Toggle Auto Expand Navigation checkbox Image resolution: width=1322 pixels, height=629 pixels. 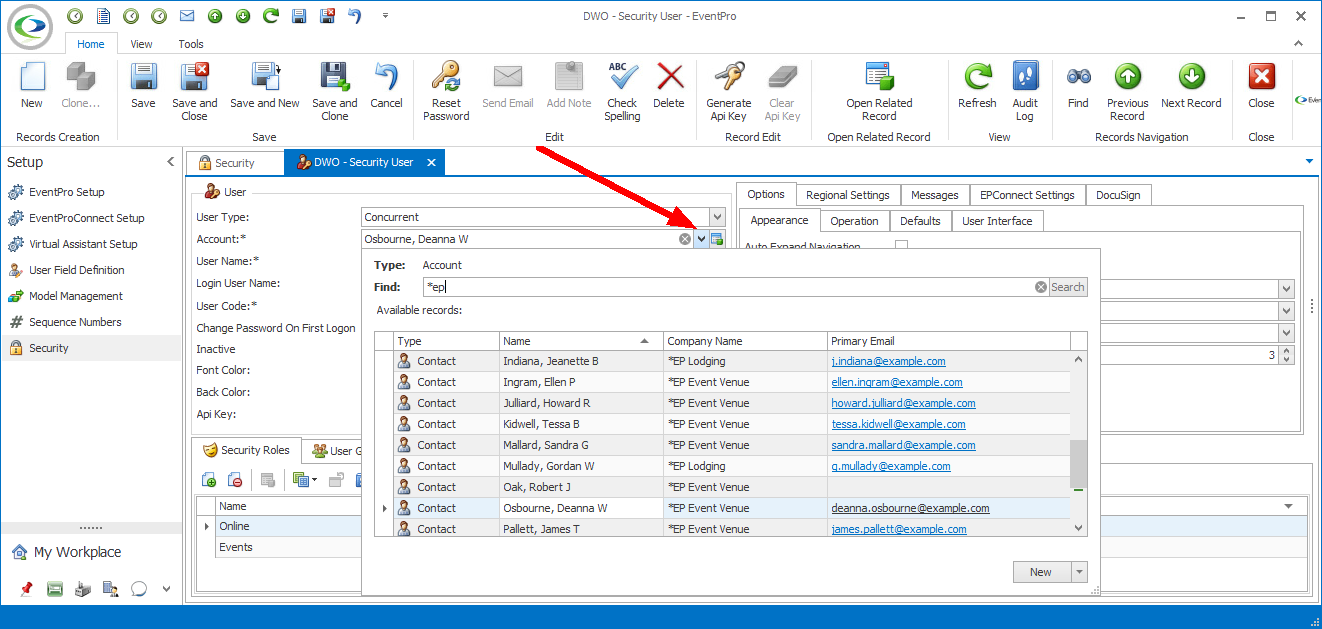pyautogui.click(x=901, y=246)
